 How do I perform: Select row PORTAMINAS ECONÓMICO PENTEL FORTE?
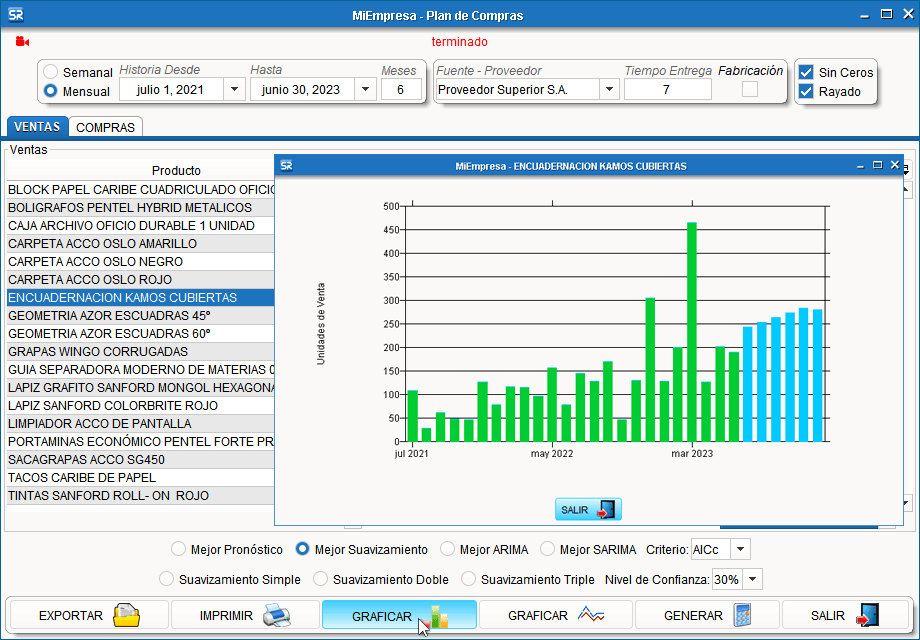click(x=140, y=442)
